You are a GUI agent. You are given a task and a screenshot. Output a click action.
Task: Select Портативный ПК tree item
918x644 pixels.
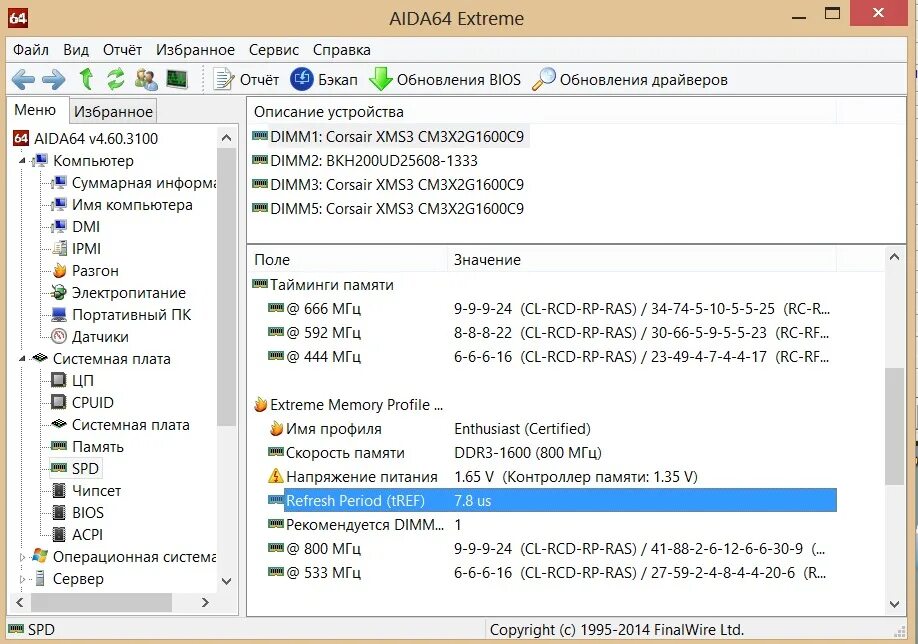pos(121,315)
